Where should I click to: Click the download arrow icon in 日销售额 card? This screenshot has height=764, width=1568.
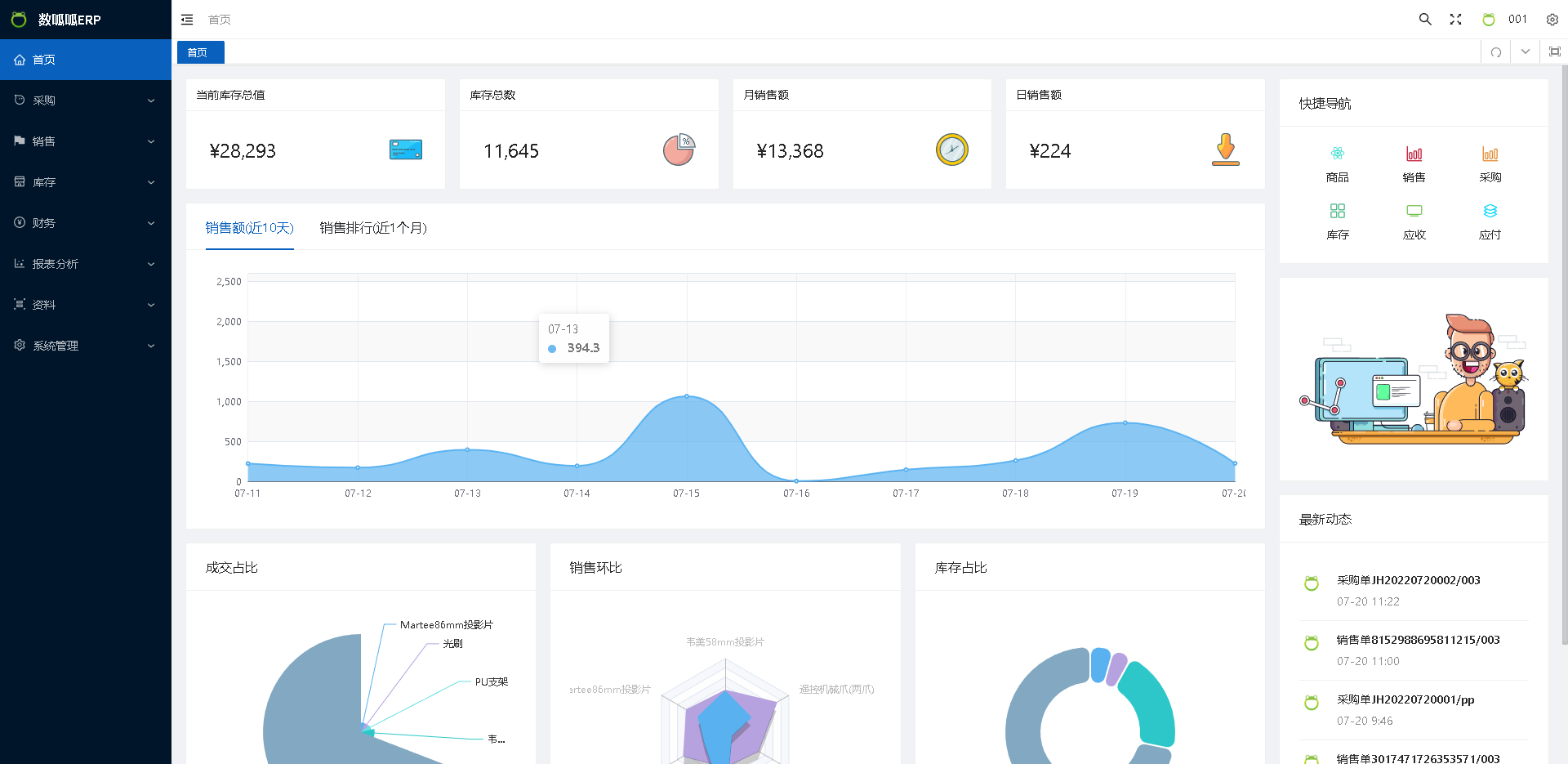(x=1225, y=150)
